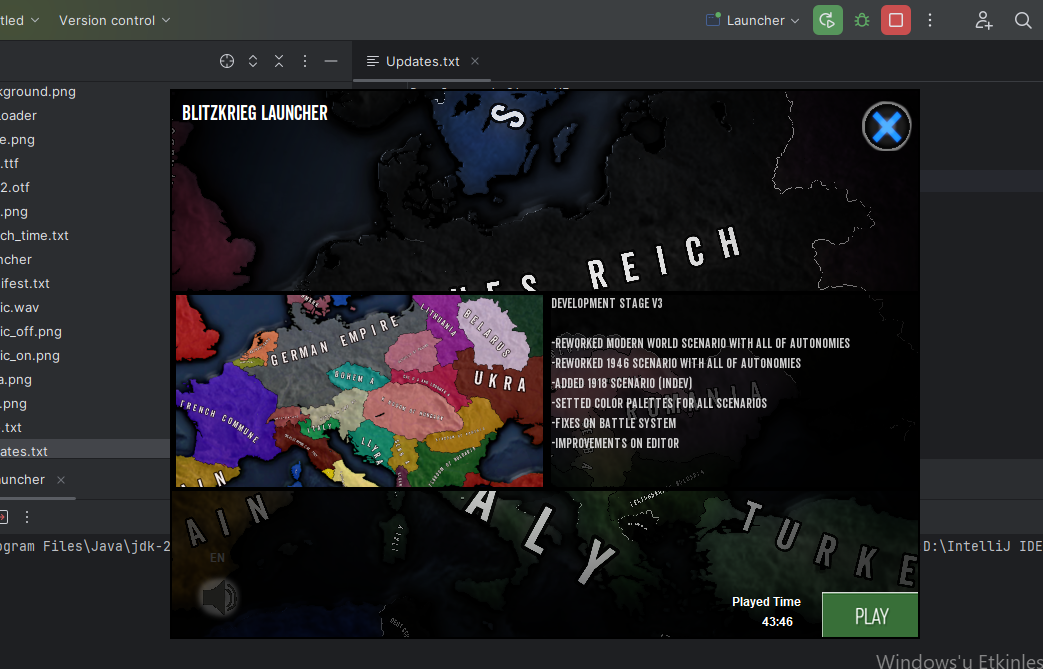Viewport: 1043px width, 669px height.
Task: Click the DEVELOPMENT STAGE V3 heading
Action: (607, 303)
